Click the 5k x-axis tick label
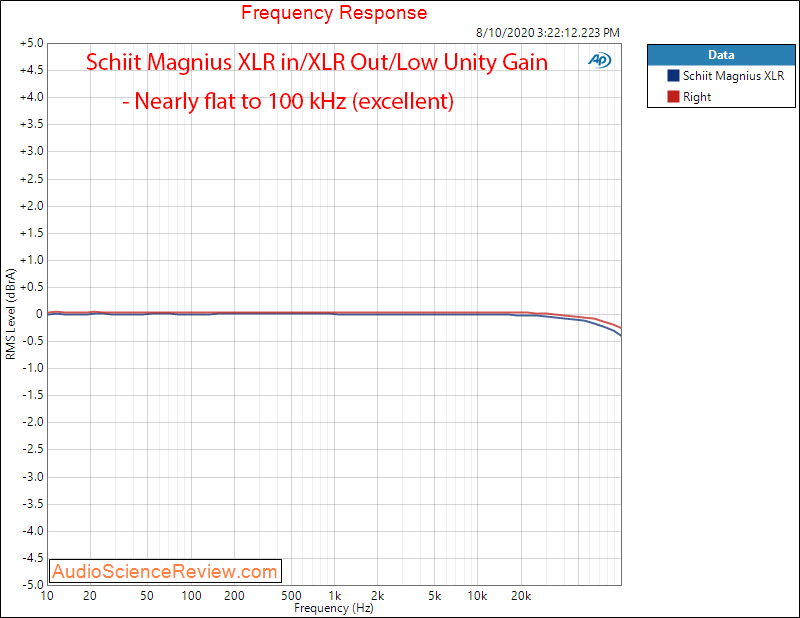Viewport: 800px width, 618px height. 435,596
